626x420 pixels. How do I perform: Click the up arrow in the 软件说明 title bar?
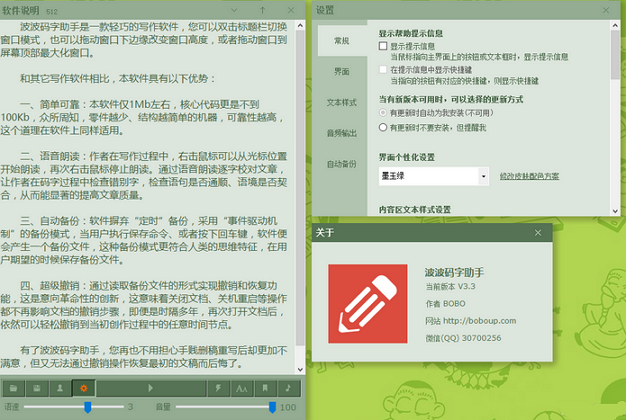point(262,10)
